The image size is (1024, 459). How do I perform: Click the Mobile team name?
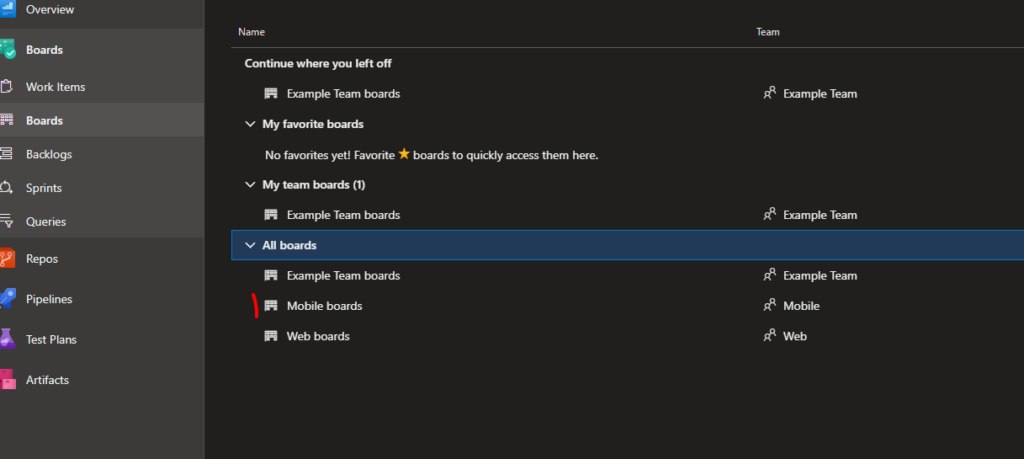point(801,306)
